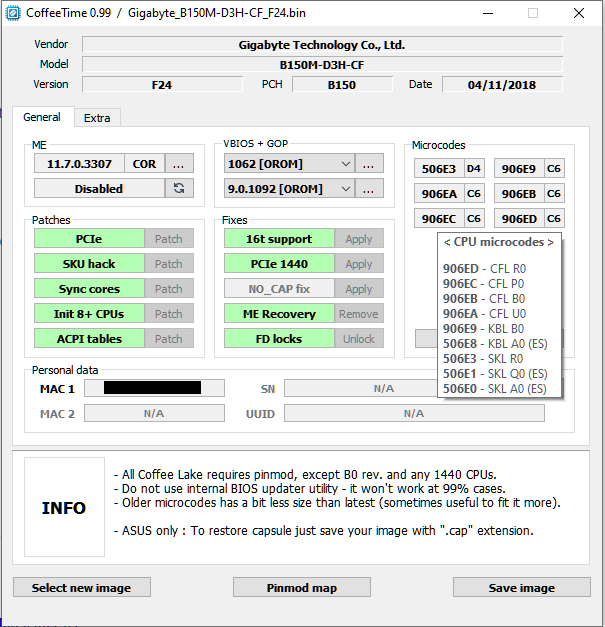Image resolution: width=605 pixels, height=627 pixels.
Task: Choose 506E0 - SKL A0 (ES) entry
Action: tap(495, 388)
